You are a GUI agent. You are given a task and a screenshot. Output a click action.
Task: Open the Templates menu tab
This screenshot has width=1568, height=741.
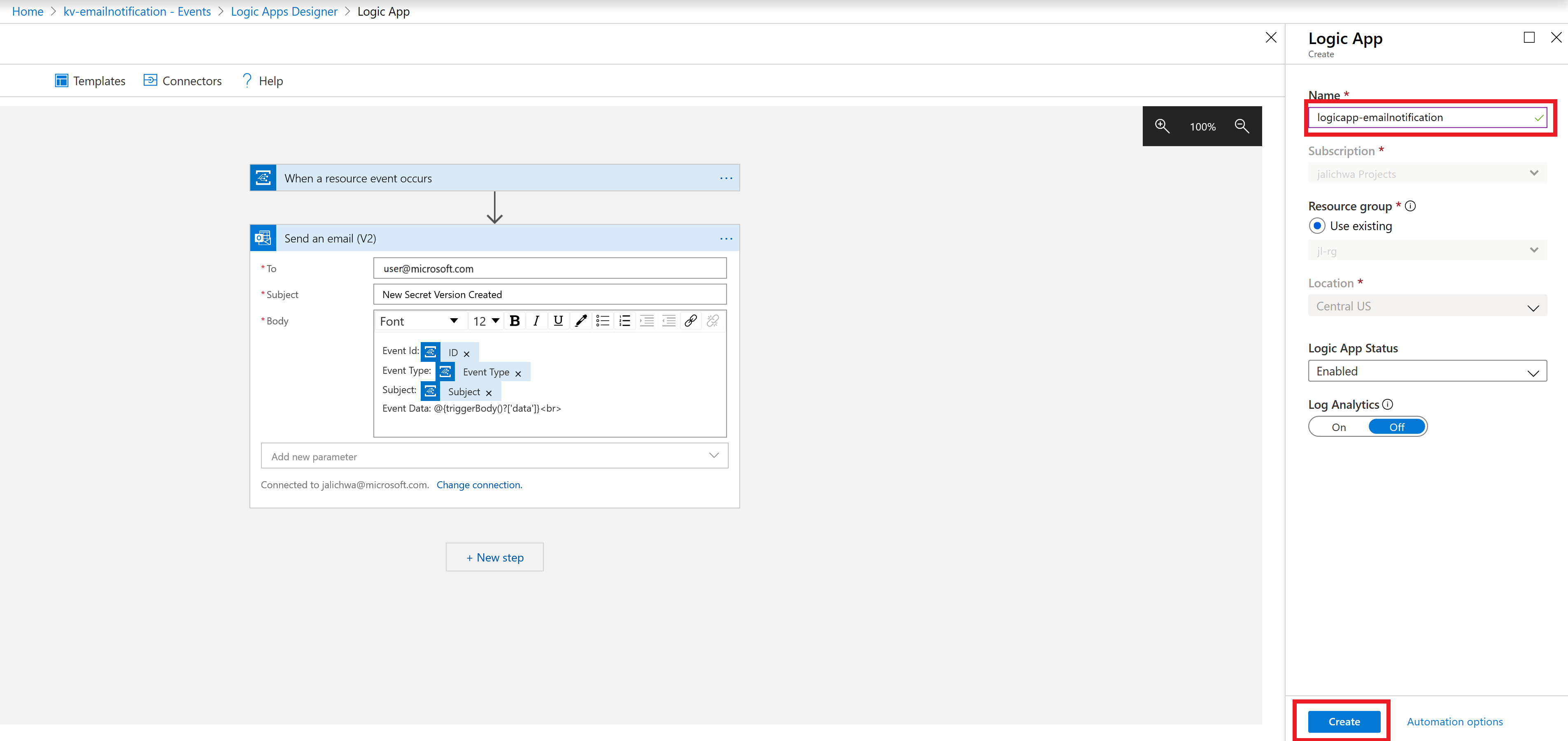click(x=90, y=81)
